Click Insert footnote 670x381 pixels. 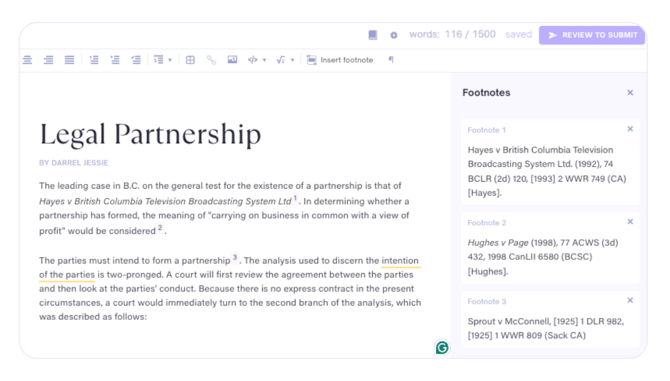click(340, 60)
